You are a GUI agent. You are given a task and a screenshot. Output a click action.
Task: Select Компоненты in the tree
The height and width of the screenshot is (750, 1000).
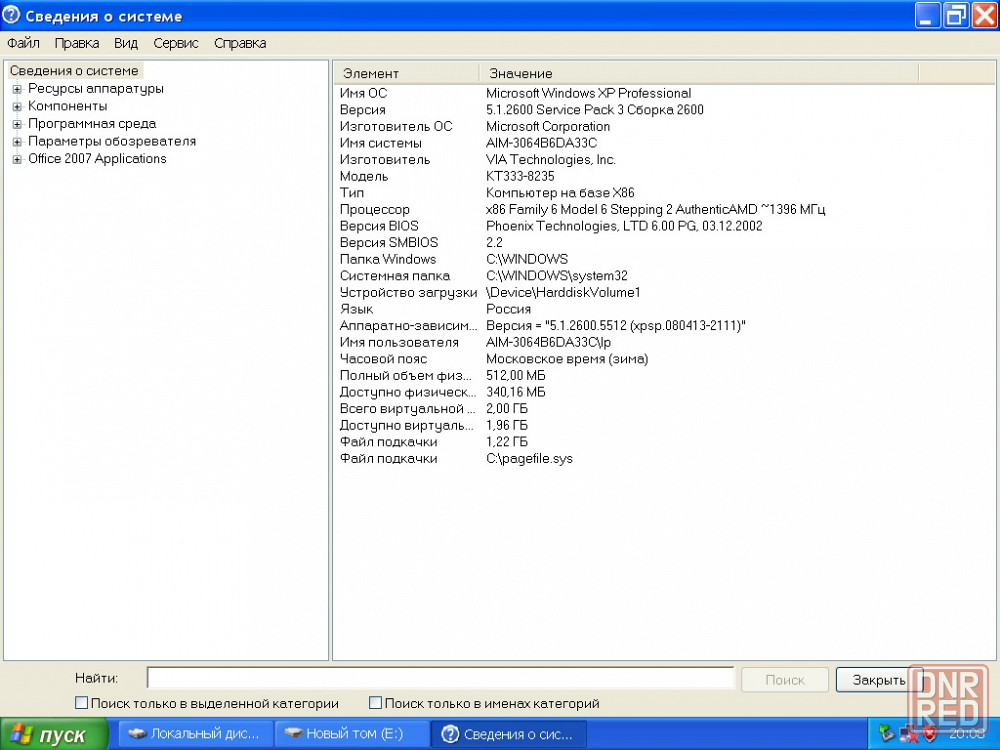coord(68,106)
